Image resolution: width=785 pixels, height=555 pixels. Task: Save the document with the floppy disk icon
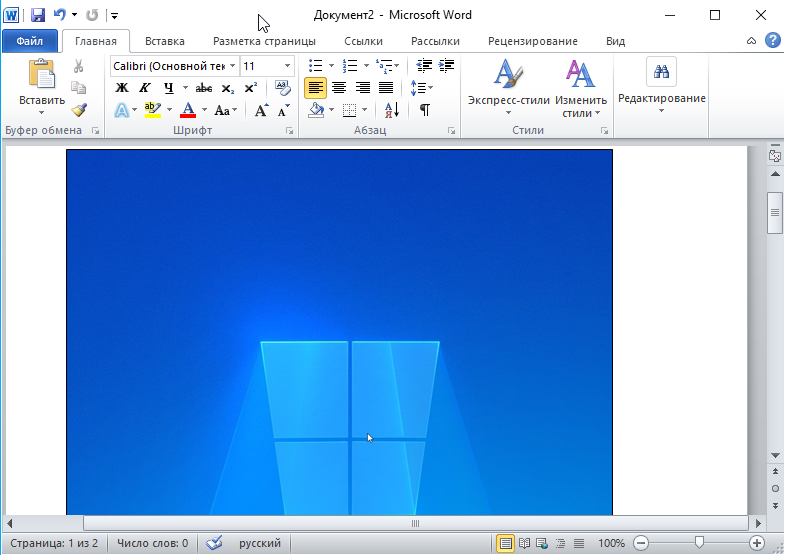point(38,15)
